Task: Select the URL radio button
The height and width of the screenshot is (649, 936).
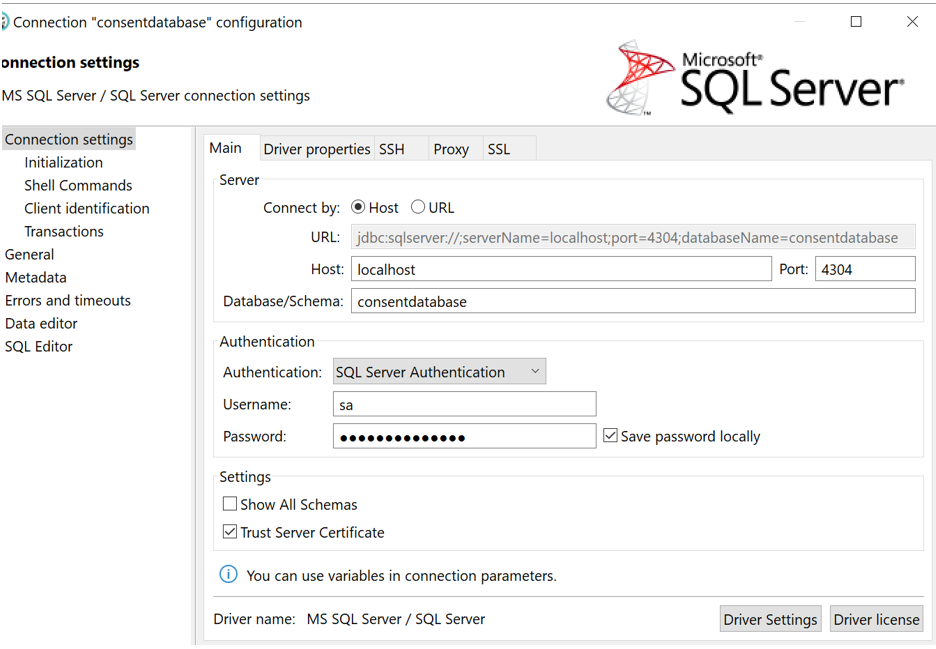Action: (x=419, y=207)
